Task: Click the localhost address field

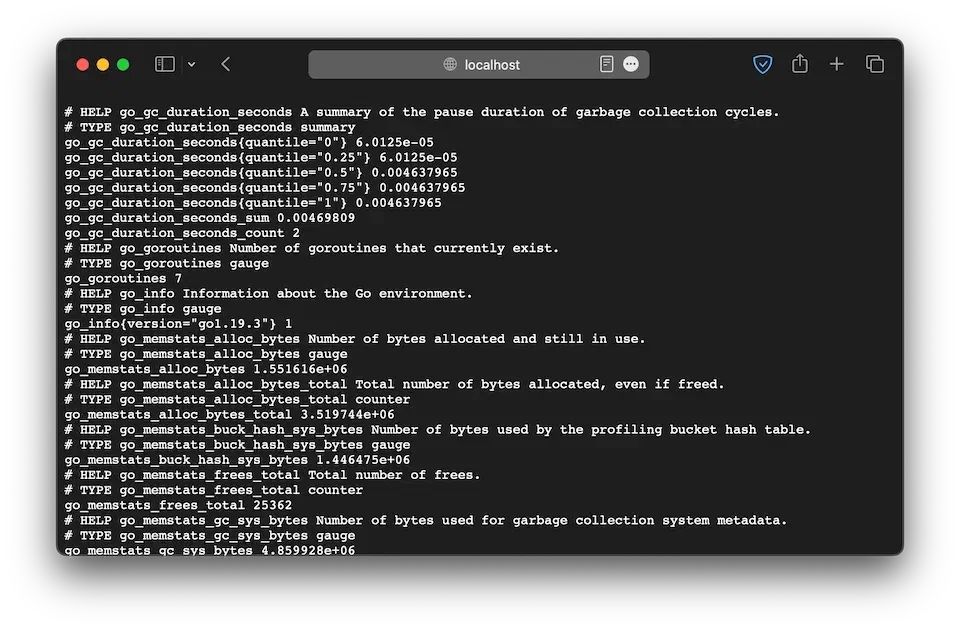Action: [492, 65]
